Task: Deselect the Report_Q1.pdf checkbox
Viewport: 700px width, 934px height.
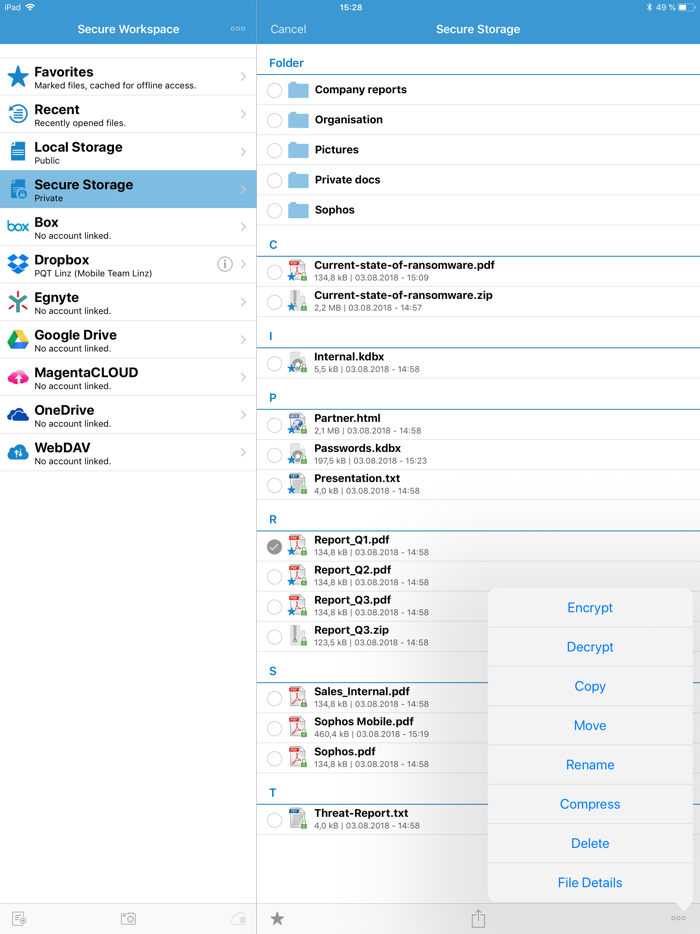Action: [x=274, y=546]
